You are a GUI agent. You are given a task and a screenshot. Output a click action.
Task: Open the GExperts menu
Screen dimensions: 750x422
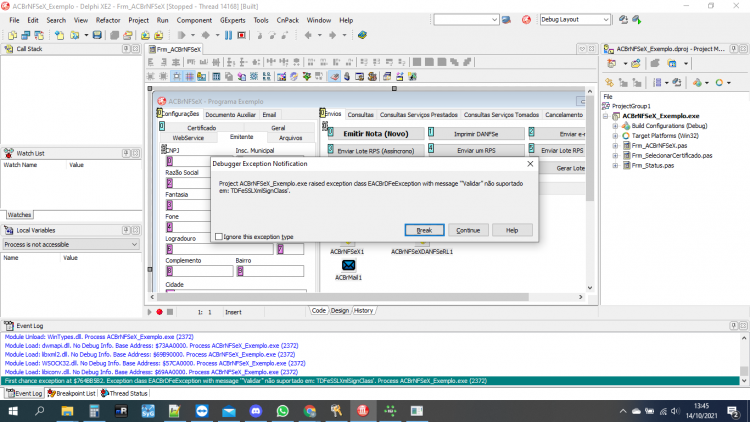[x=232, y=20]
